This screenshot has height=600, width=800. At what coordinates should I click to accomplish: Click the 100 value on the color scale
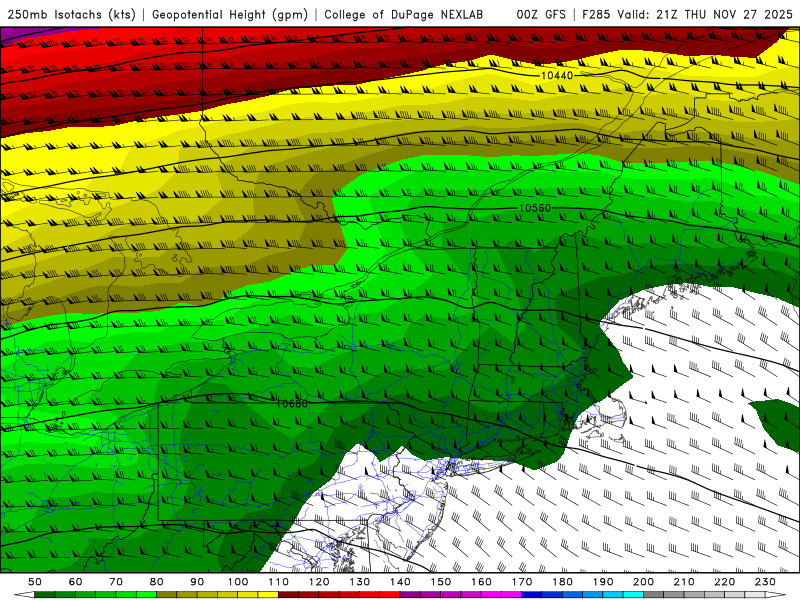(238, 582)
